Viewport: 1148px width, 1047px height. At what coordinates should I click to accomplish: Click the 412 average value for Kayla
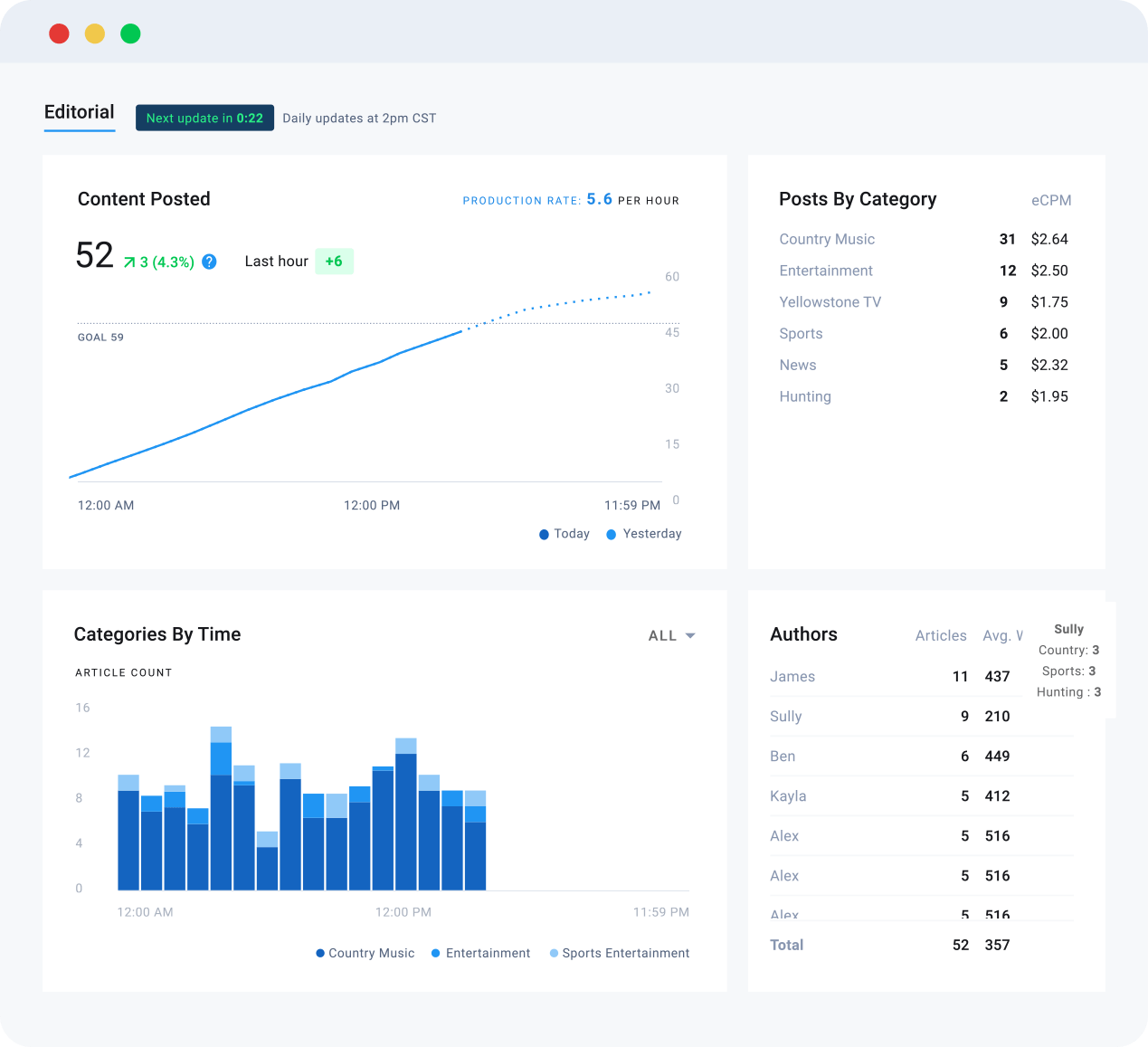click(997, 796)
